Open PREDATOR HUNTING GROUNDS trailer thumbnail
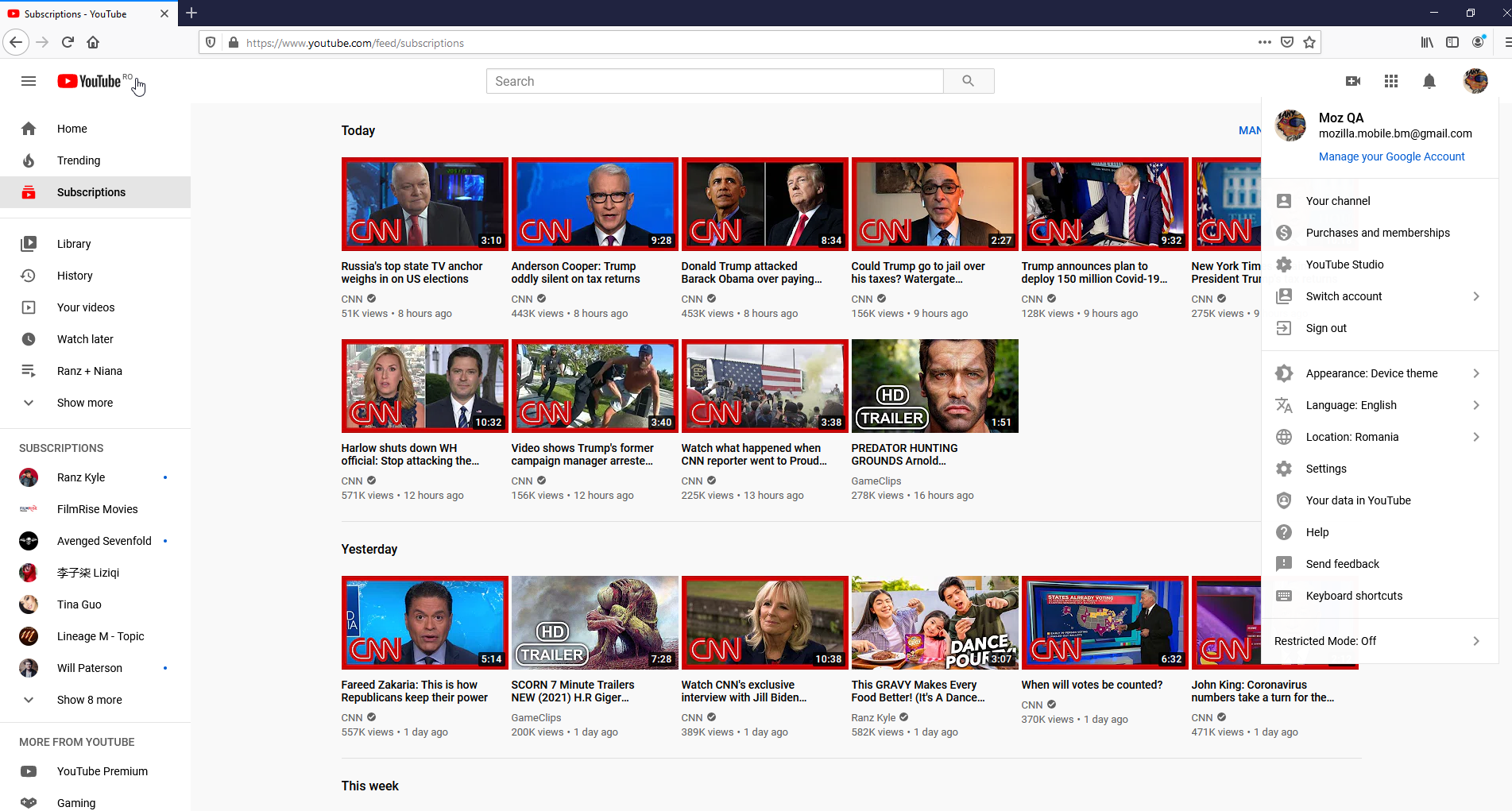1512x811 pixels. (x=934, y=386)
